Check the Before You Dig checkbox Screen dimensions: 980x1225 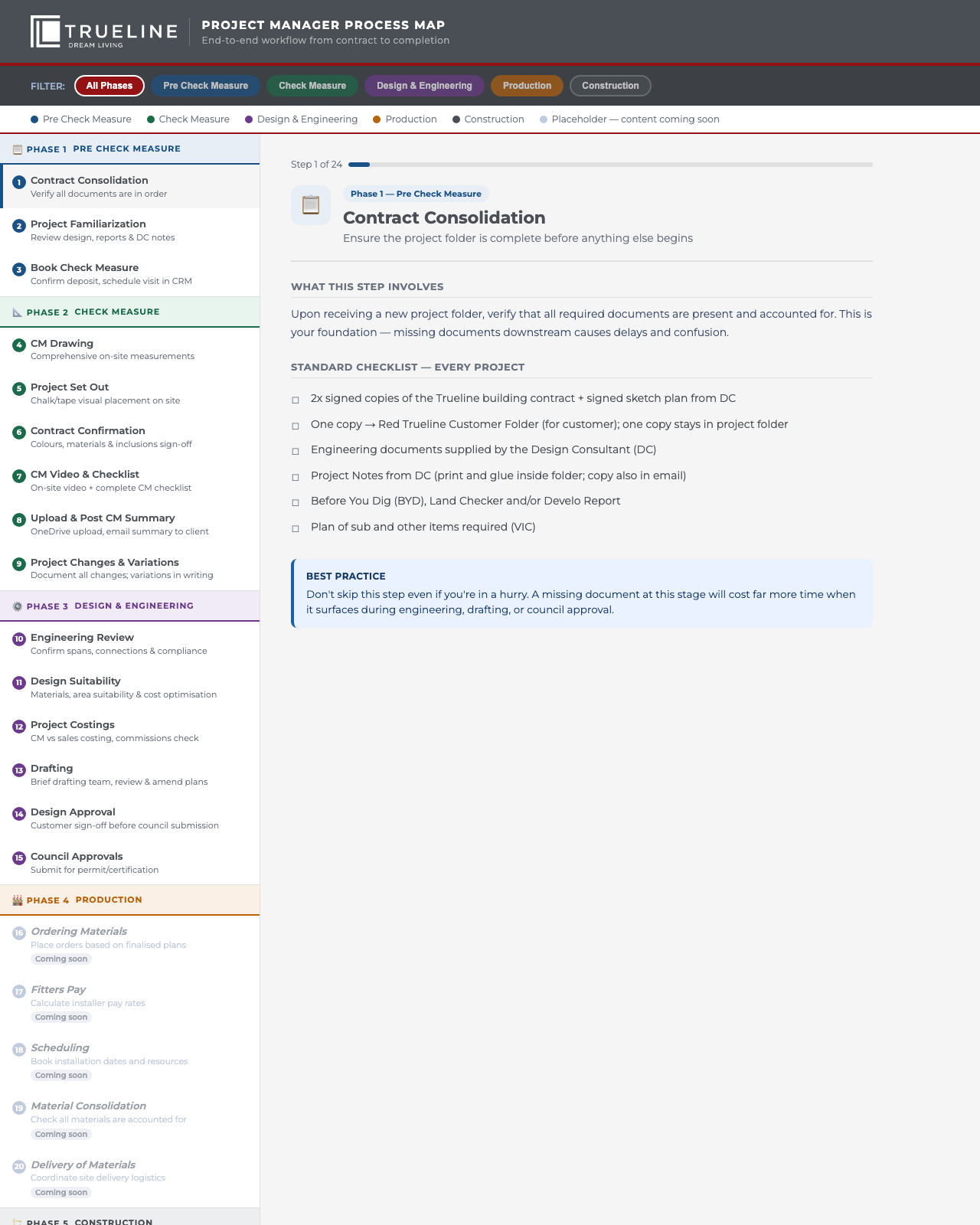point(296,502)
